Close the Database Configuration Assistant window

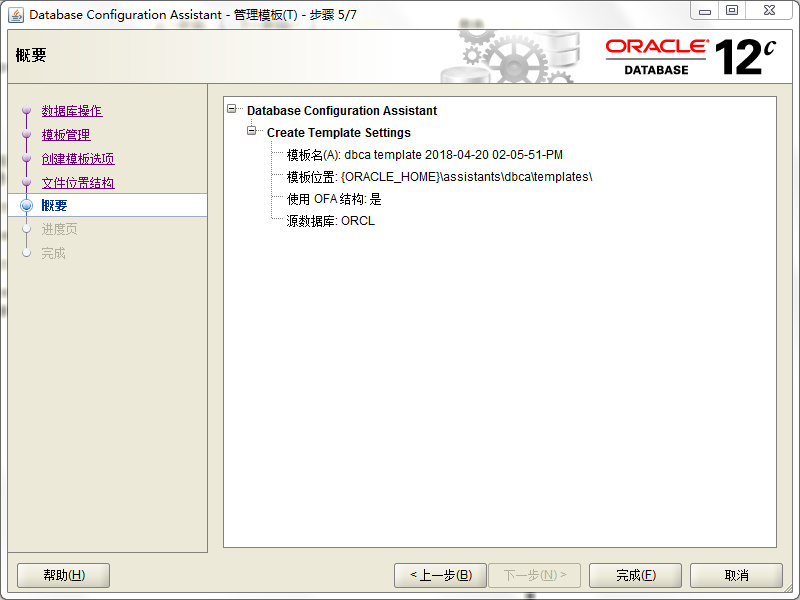click(x=769, y=10)
